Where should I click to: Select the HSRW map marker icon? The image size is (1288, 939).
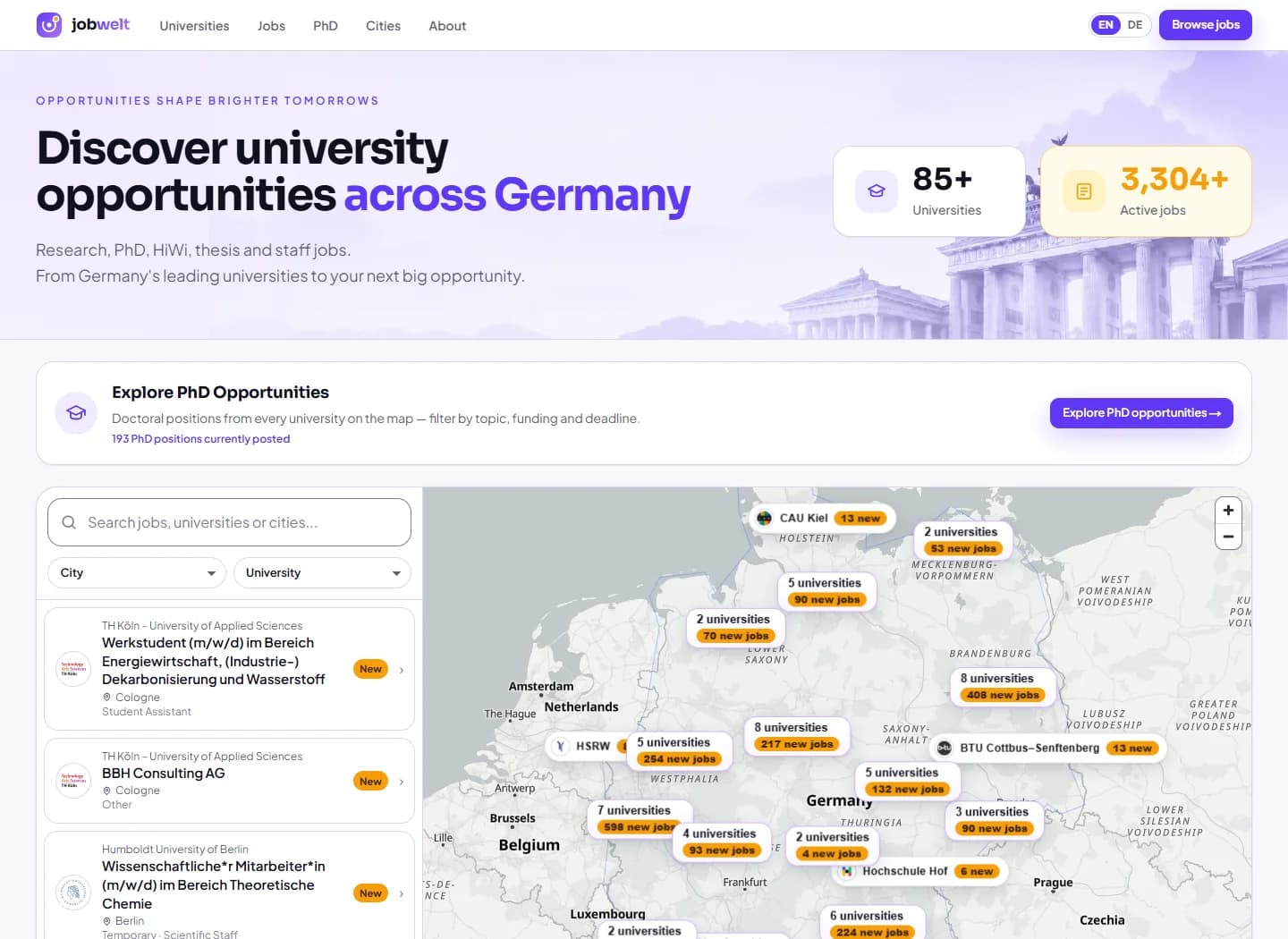coord(561,746)
